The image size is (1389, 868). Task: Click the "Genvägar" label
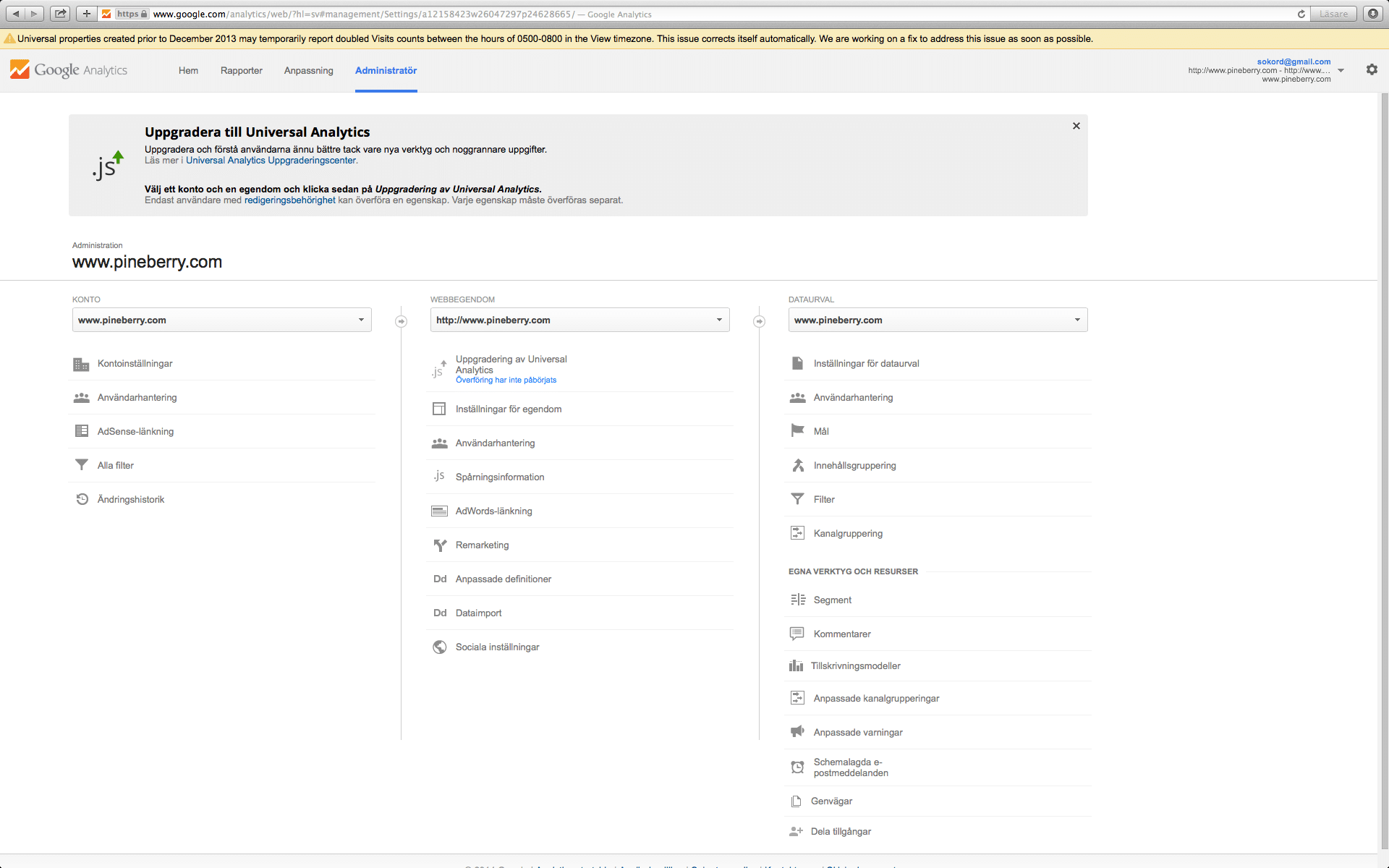point(831,801)
